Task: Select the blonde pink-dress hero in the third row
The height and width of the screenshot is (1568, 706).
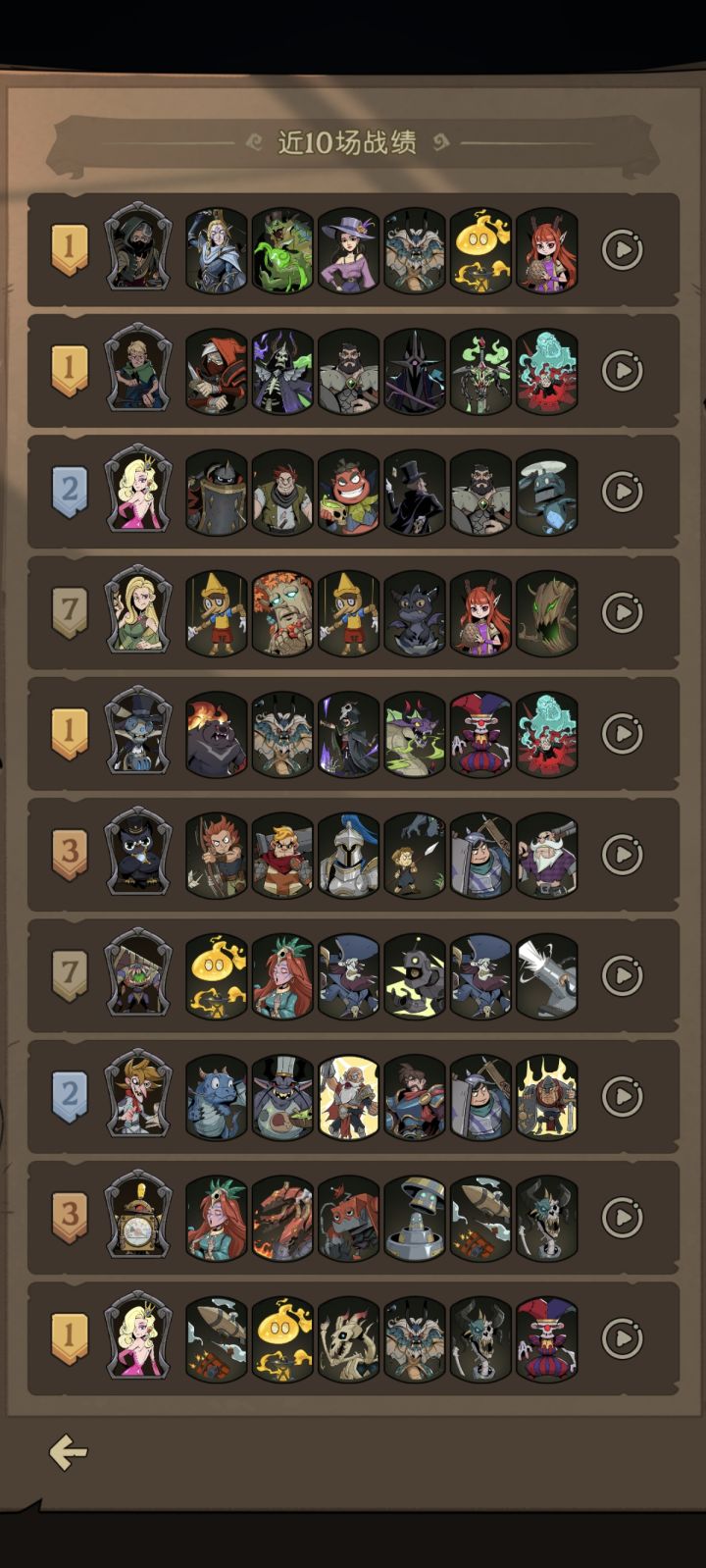Action: [x=138, y=489]
